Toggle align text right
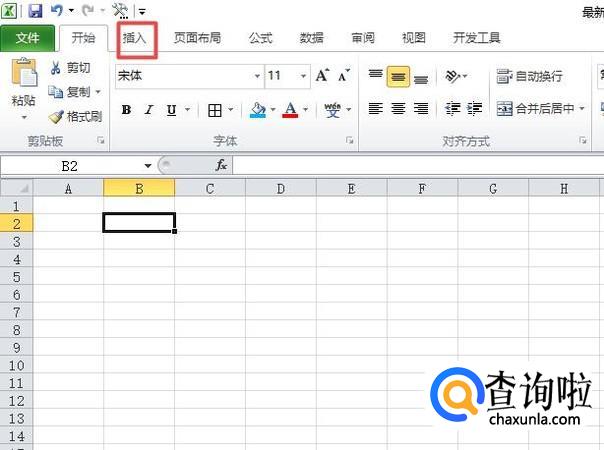 (421, 109)
